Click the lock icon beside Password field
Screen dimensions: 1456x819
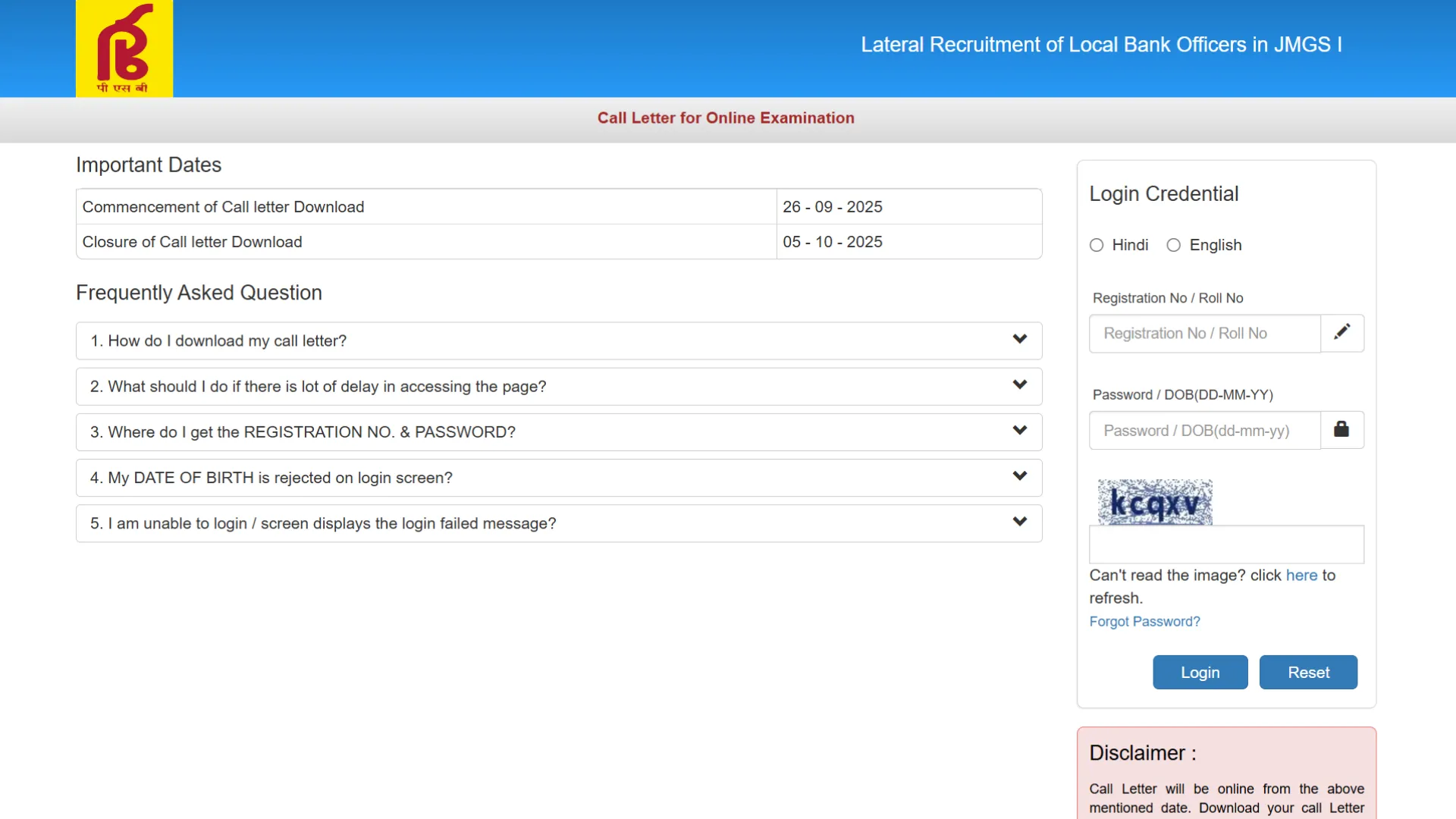pos(1341,430)
